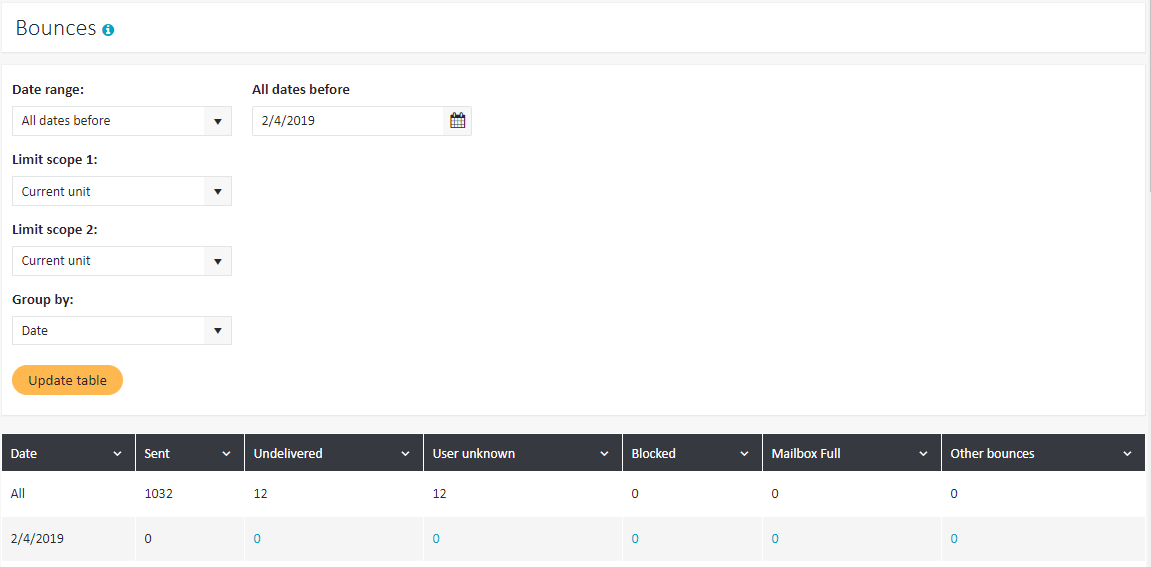Viewport: 1151px width, 567px height.
Task: Click the Other bounces column chevron
Action: 1128,454
